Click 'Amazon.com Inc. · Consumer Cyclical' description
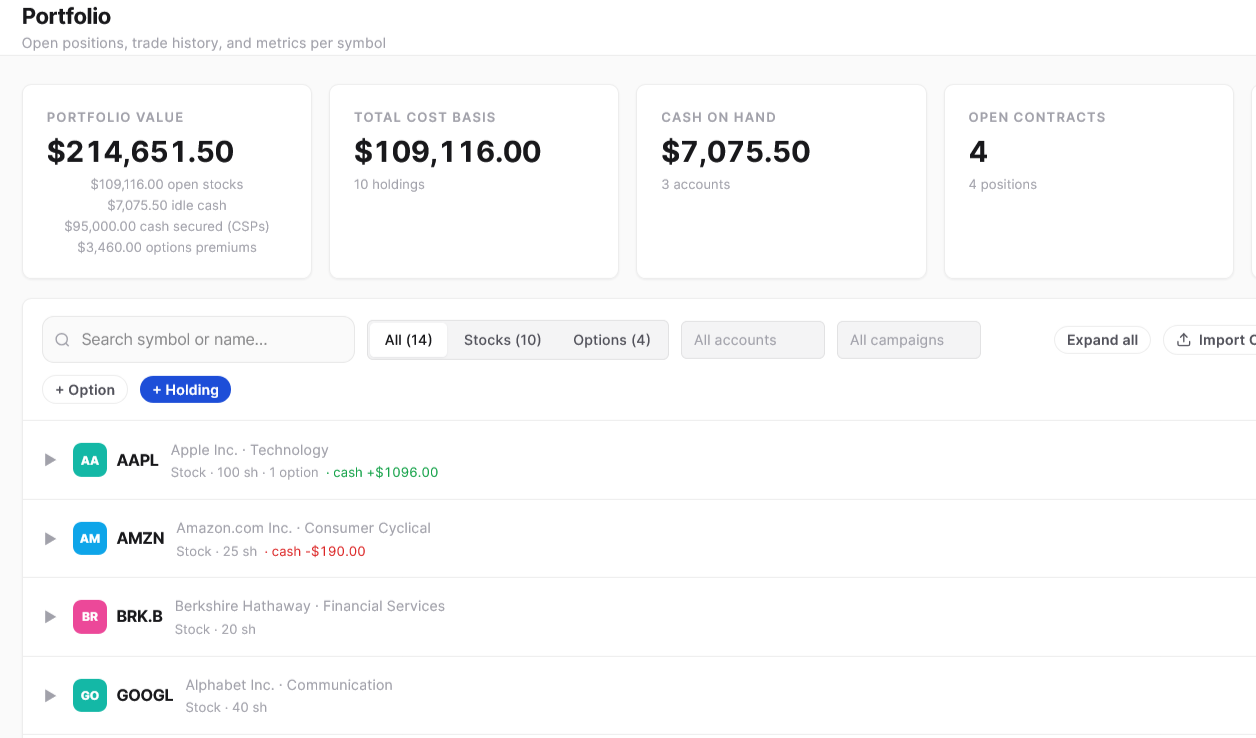The image size is (1256, 738). (x=304, y=528)
